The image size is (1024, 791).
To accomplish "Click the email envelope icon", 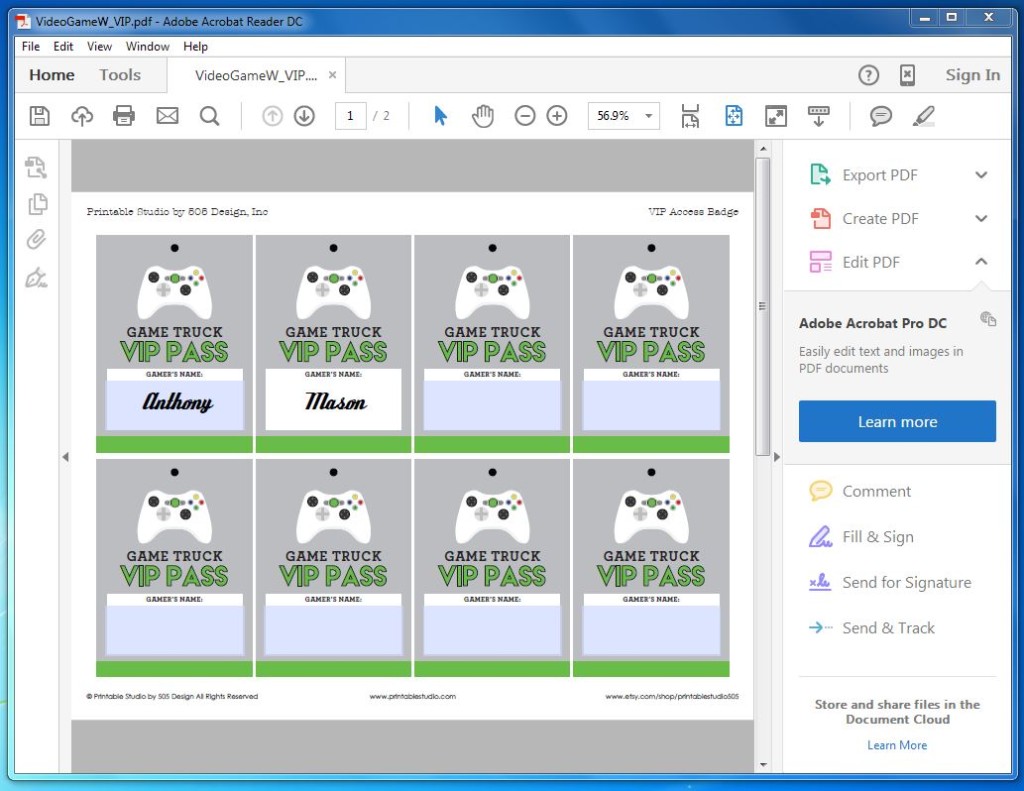I will point(167,116).
